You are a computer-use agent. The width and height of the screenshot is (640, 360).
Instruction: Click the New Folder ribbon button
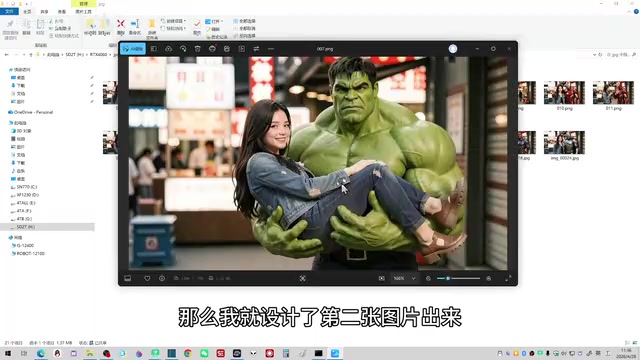tap(152, 29)
